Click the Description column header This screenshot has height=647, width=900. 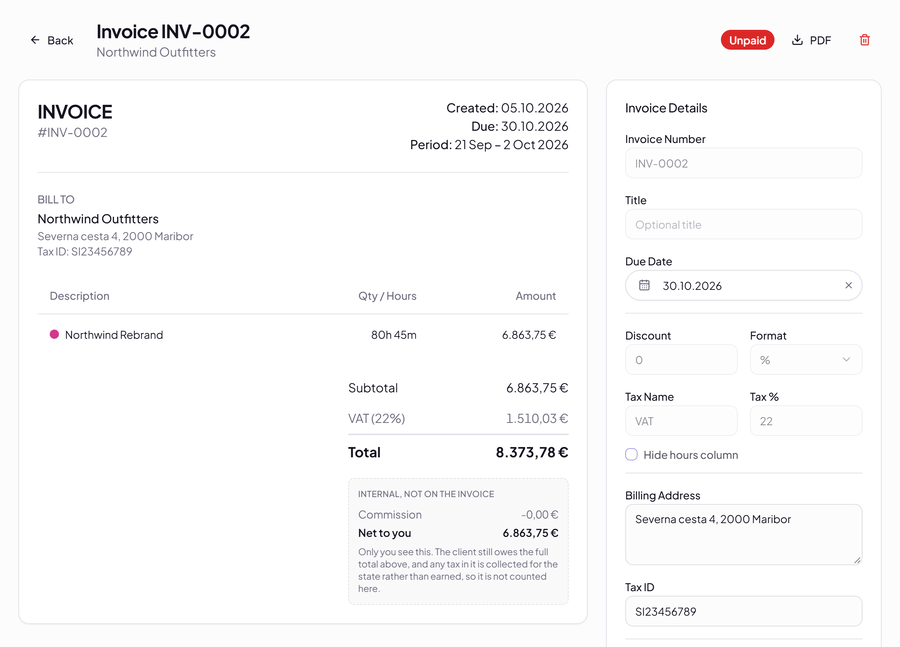[x=79, y=296]
